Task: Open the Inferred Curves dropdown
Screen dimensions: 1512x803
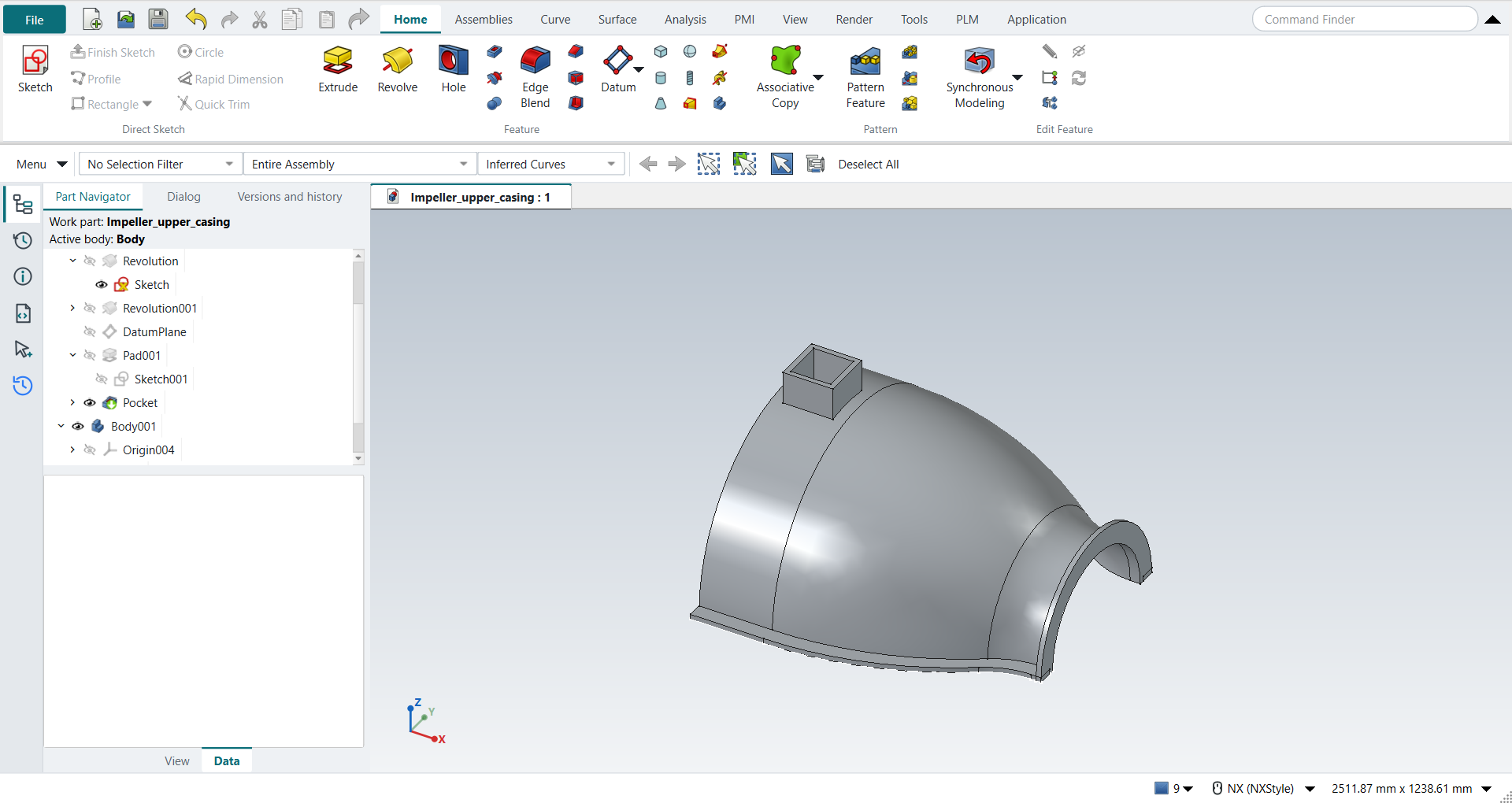Action: (550, 164)
